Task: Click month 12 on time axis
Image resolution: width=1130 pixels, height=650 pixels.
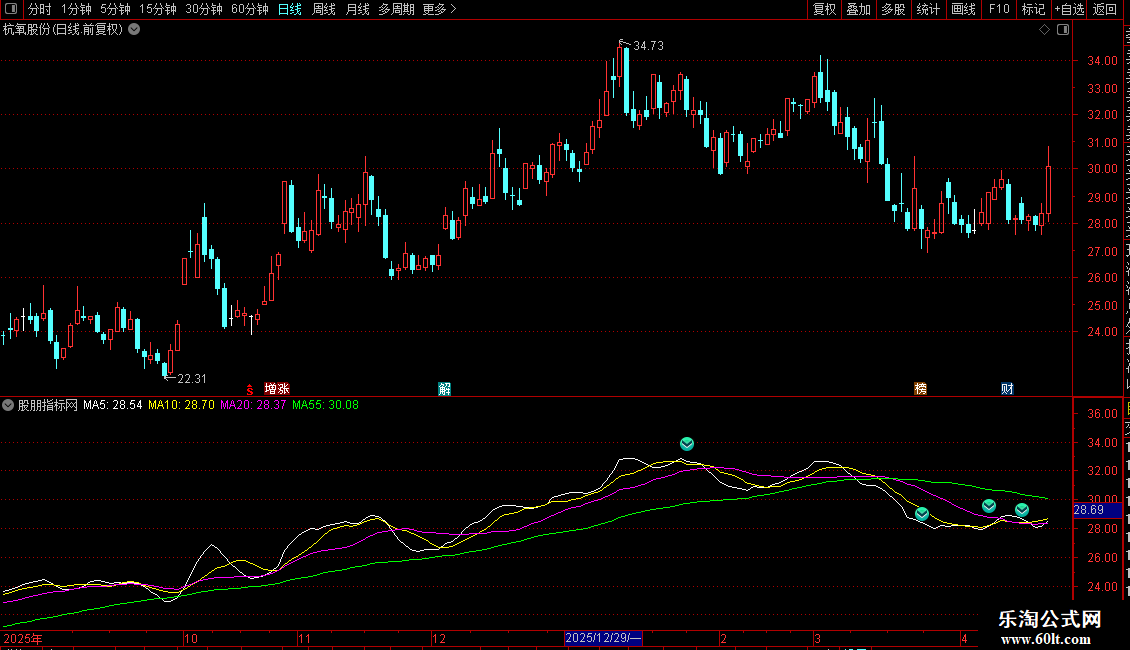Action: click(x=439, y=638)
